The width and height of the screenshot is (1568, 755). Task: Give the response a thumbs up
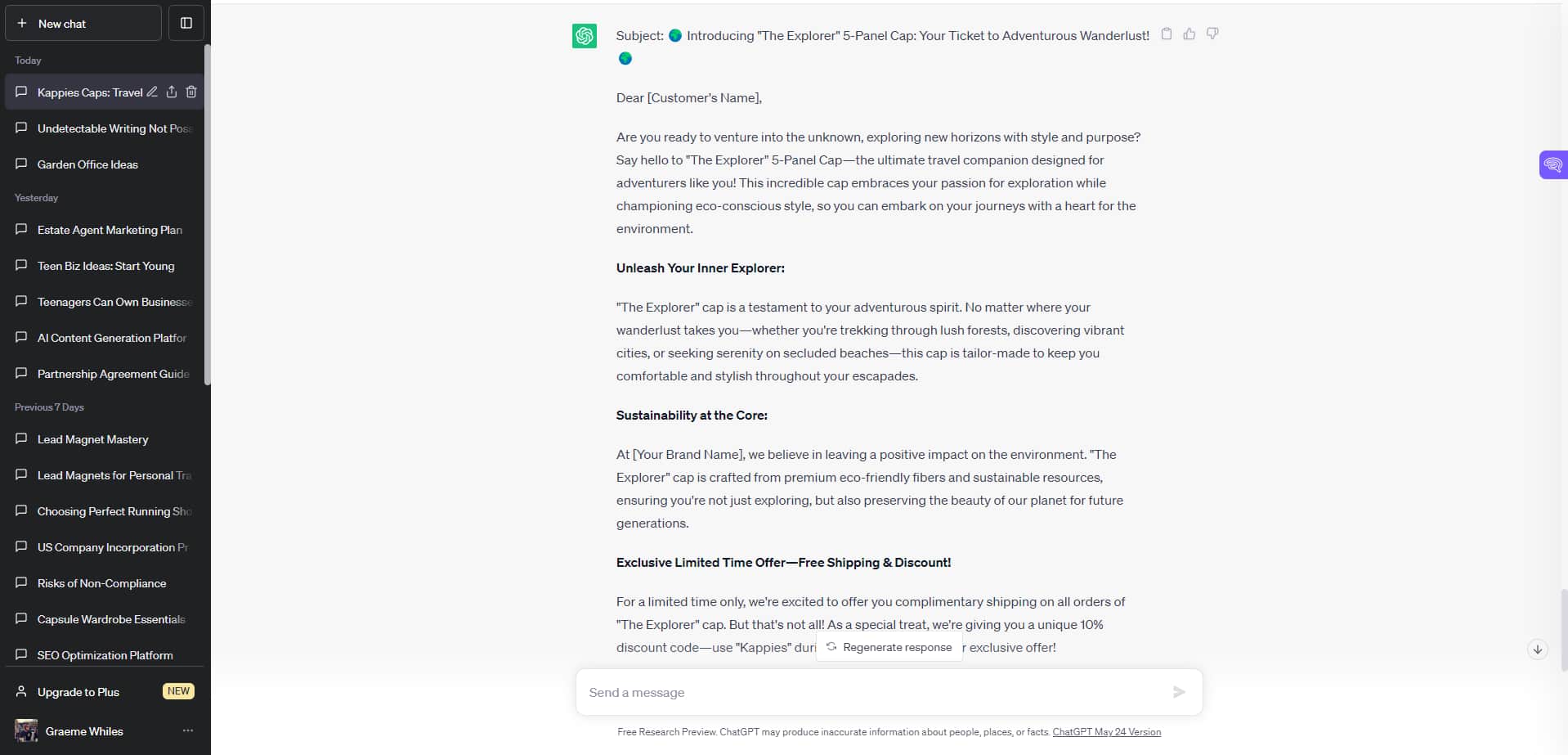[x=1189, y=34]
